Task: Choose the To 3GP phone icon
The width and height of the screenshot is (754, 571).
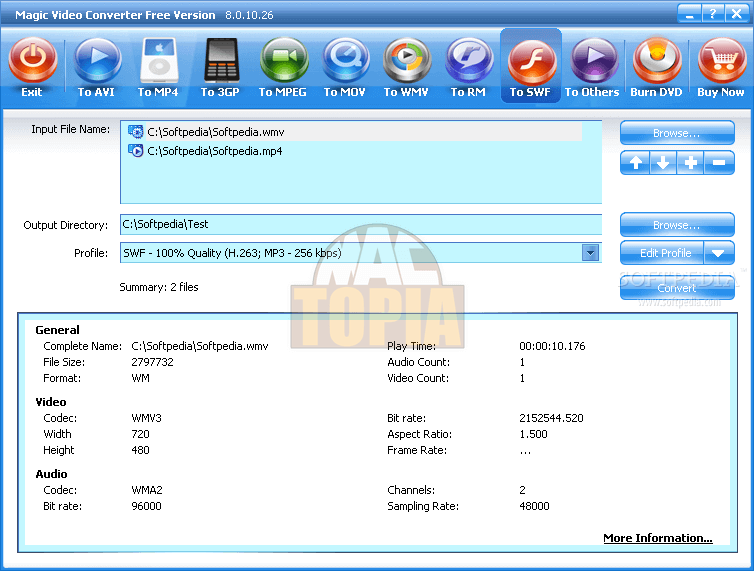Action: (x=221, y=61)
